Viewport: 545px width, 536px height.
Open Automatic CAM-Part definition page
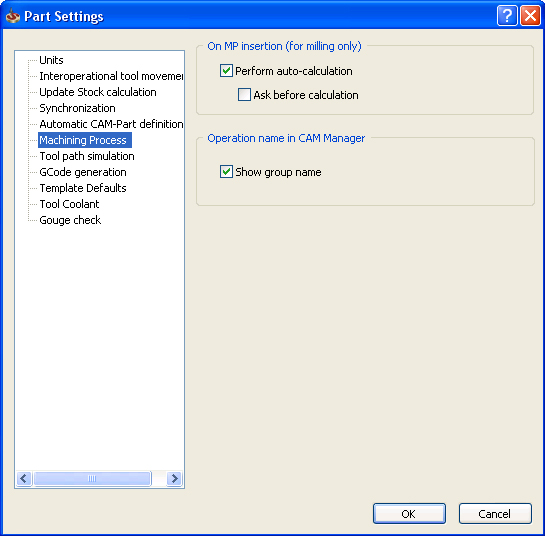pyautogui.click(x=111, y=124)
